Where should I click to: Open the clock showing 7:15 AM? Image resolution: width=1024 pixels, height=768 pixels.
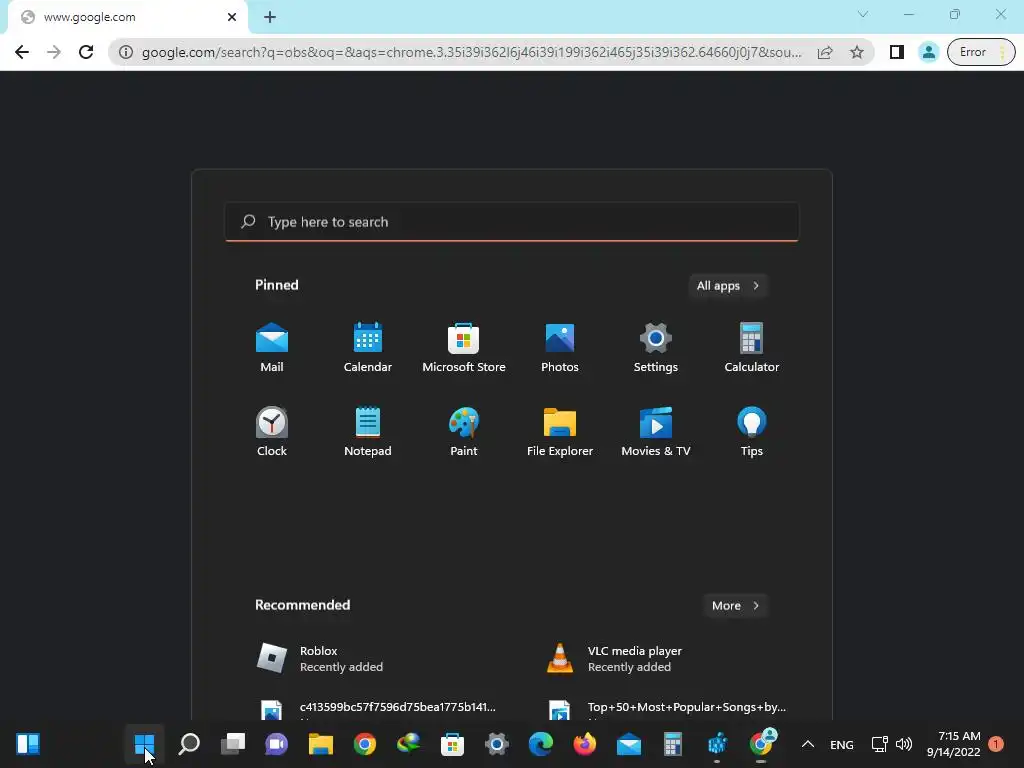[x=953, y=744]
